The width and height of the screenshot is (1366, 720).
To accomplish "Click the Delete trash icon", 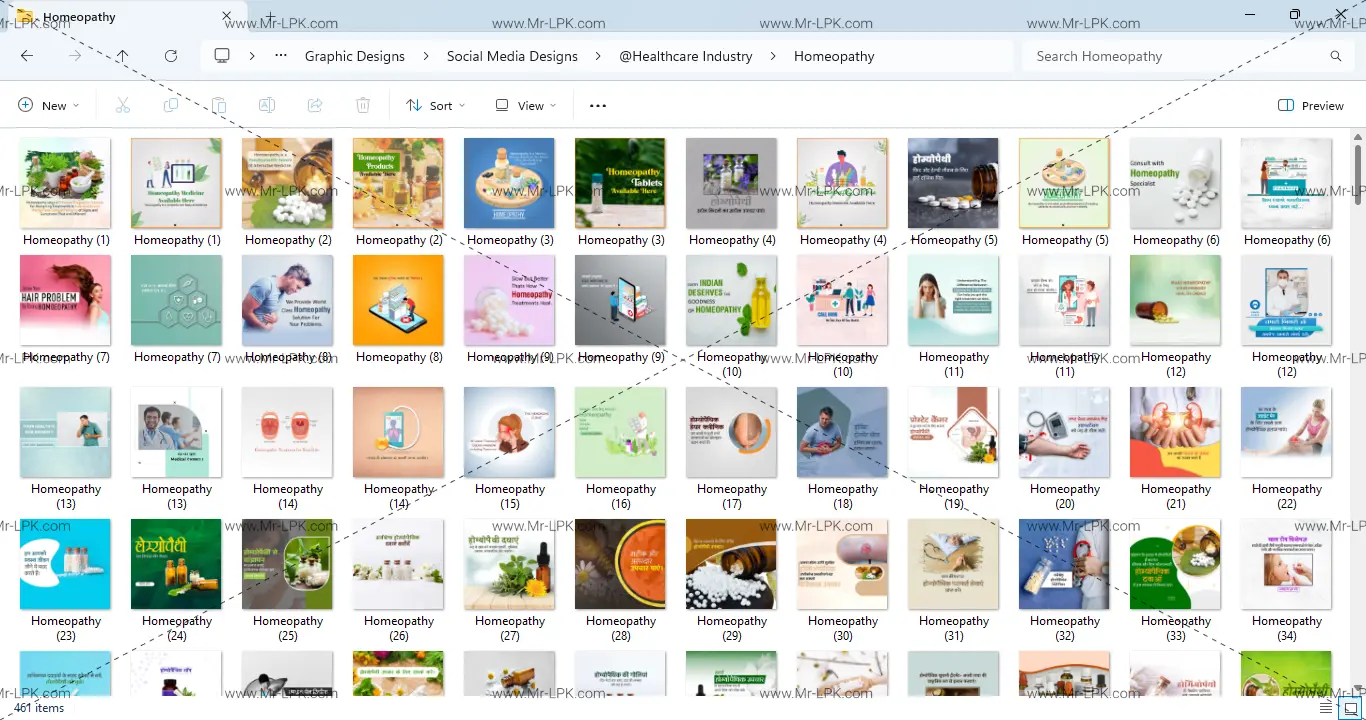I will point(363,105).
